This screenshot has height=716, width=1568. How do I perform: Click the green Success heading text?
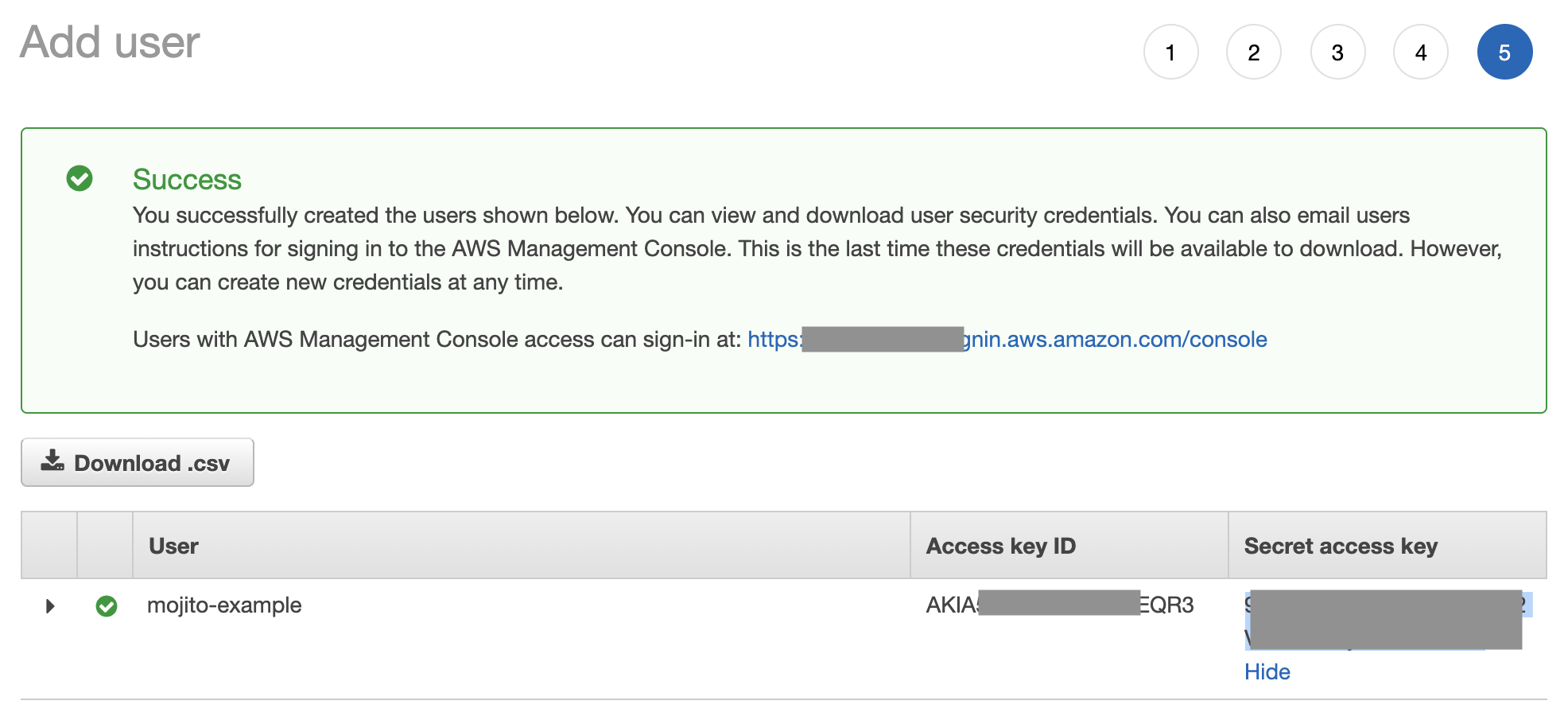[187, 180]
